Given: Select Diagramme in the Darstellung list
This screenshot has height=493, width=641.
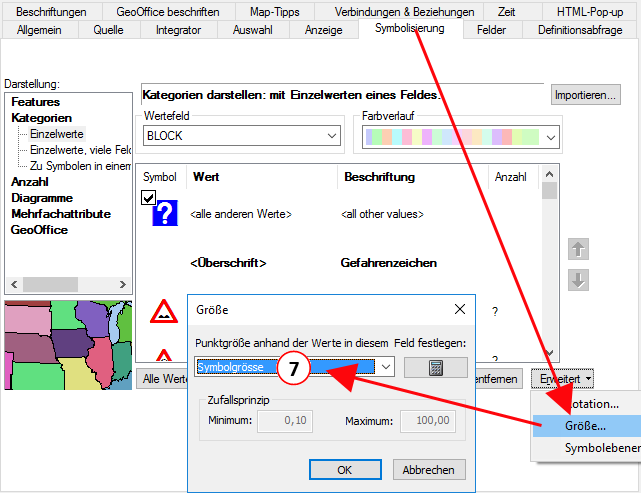Looking at the screenshot, I should (42, 198).
